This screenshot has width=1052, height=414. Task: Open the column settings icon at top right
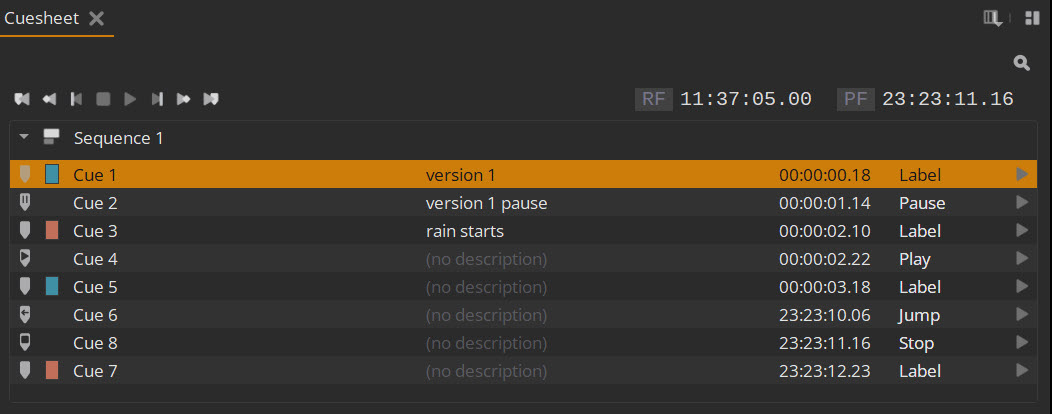(993, 19)
